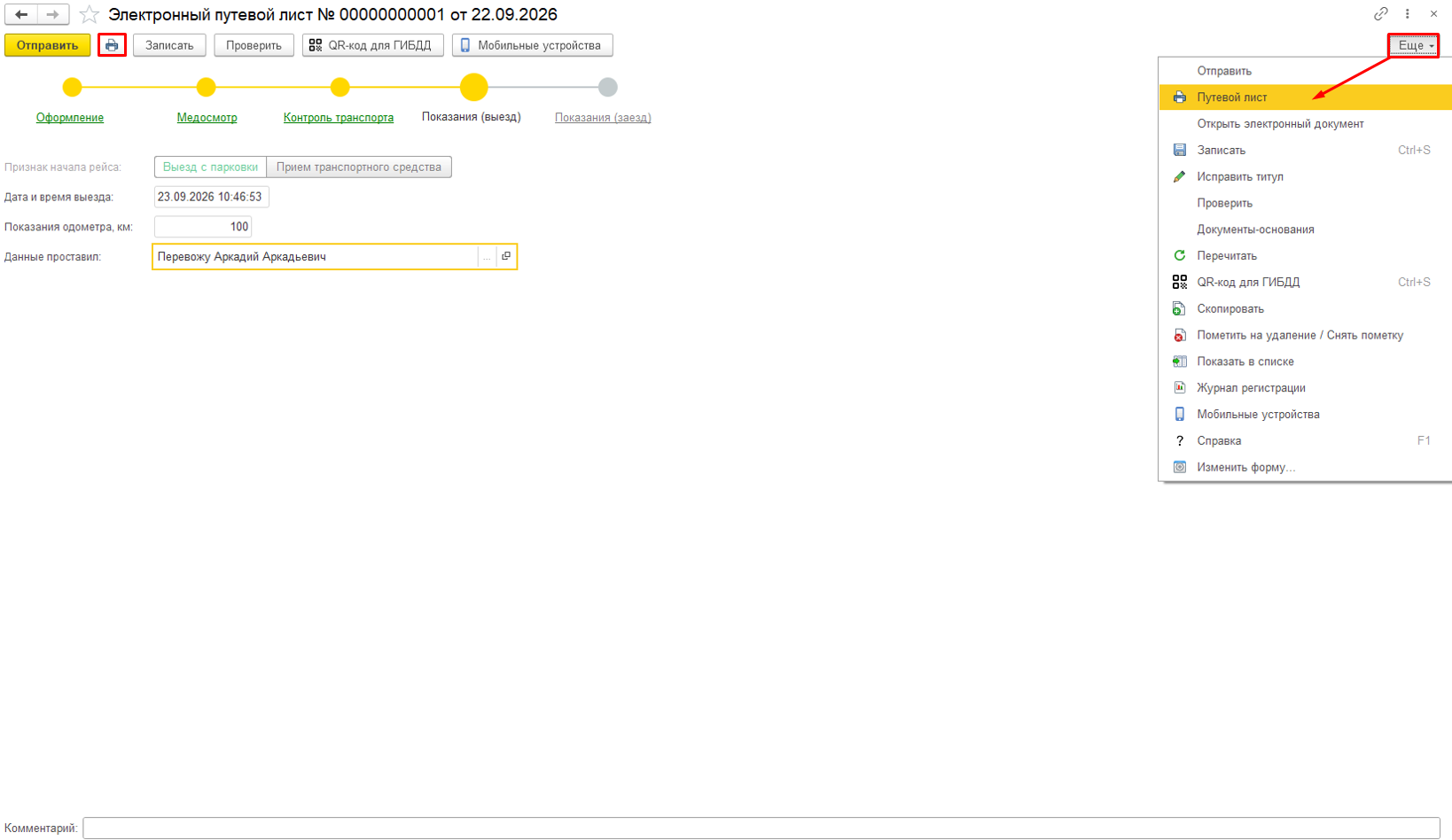Toggle Прием транспортного средства option
The height and width of the screenshot is (840, 1452).
click(x=359, y=167)
